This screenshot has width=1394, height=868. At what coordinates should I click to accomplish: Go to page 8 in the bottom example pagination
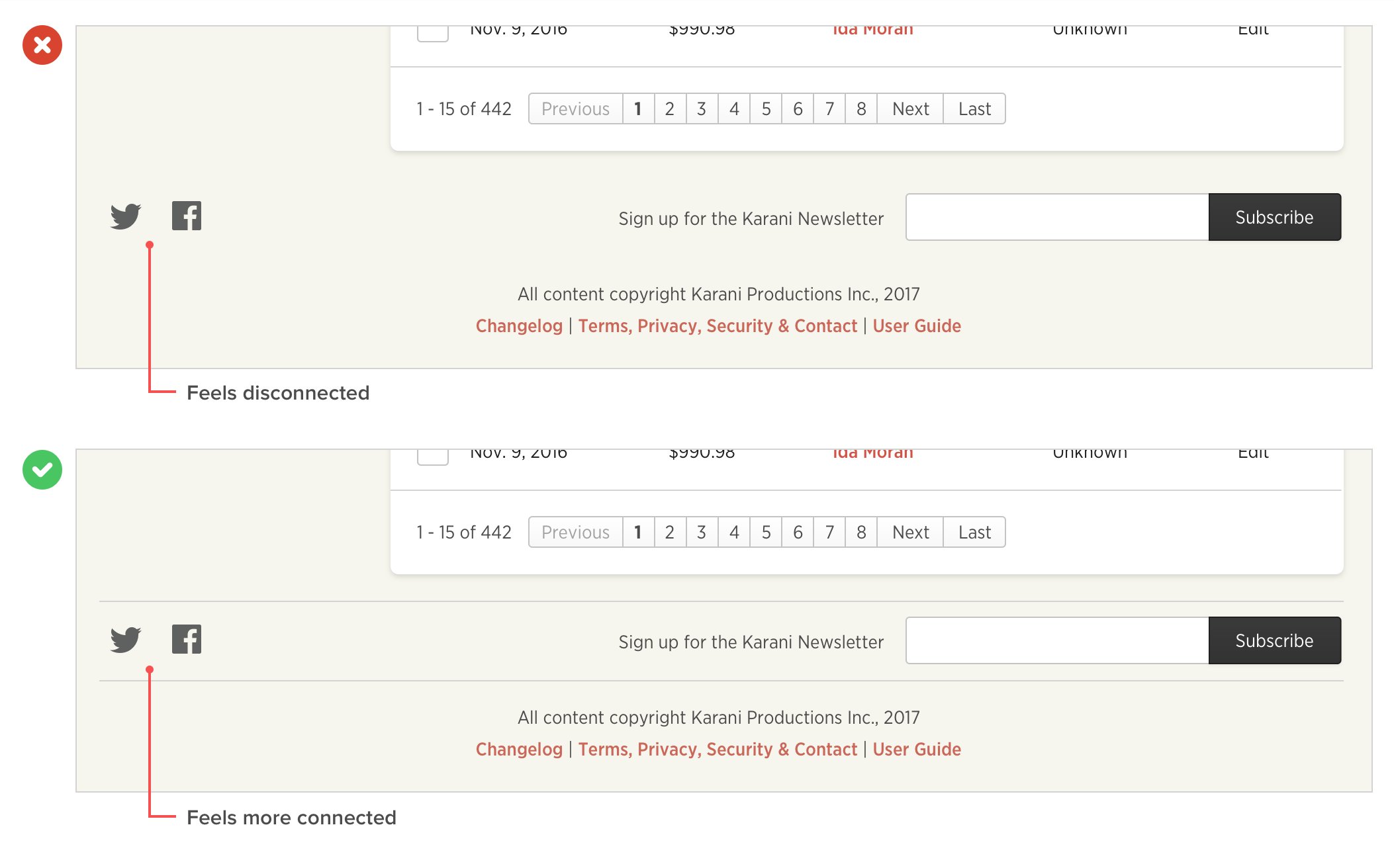pyautogui.click(x=861, y=532)
